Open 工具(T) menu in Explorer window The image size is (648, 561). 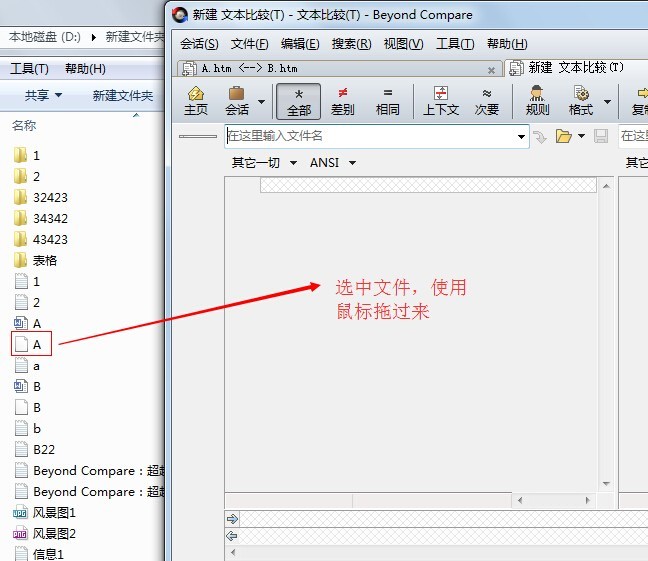click(29, 69)
